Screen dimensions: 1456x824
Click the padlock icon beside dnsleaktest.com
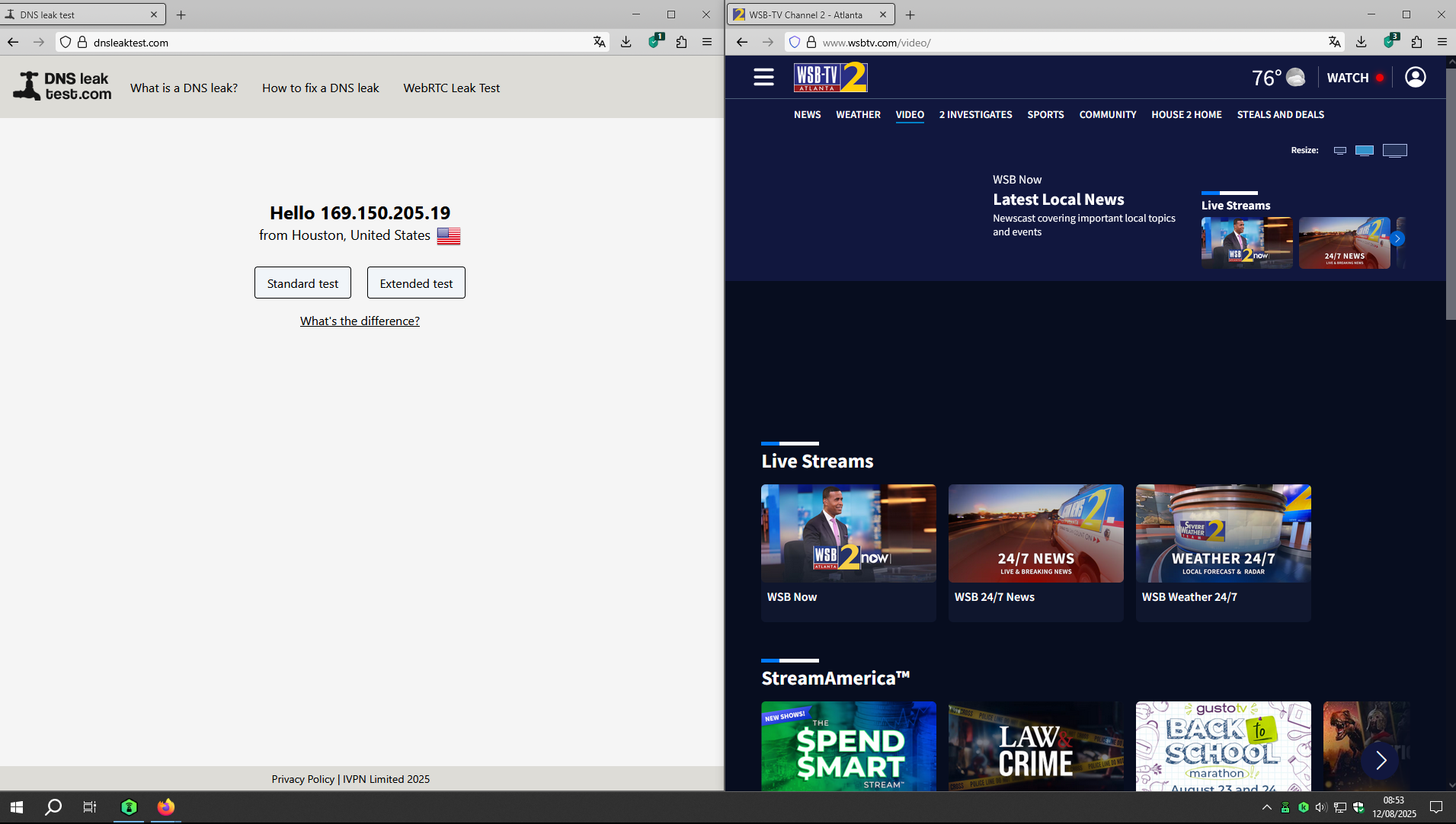click(x=82, y=43)
